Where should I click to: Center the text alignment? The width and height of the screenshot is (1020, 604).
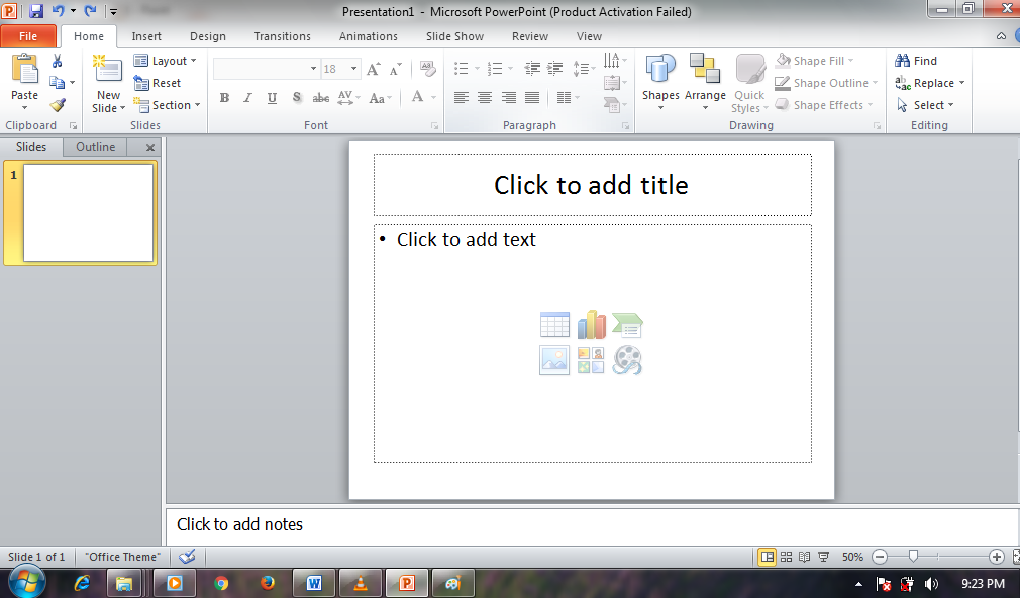coord(485,98)
